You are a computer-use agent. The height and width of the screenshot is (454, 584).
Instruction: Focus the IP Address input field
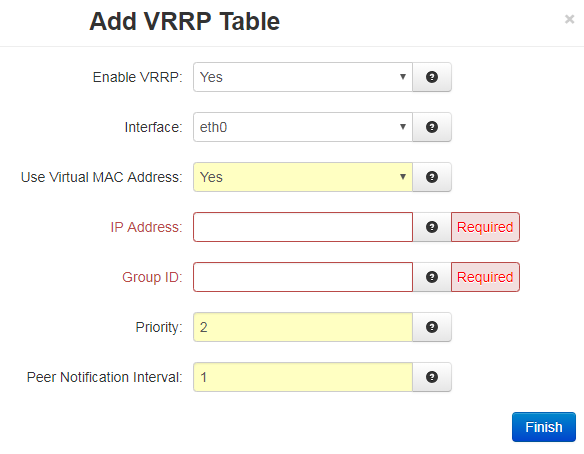(303, 227)
